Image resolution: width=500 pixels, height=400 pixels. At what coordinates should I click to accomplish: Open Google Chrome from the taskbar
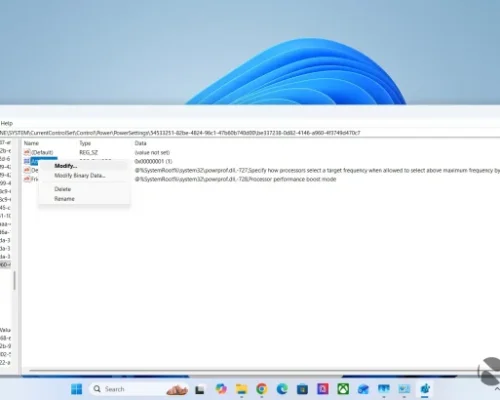click(x=262, y=389)
